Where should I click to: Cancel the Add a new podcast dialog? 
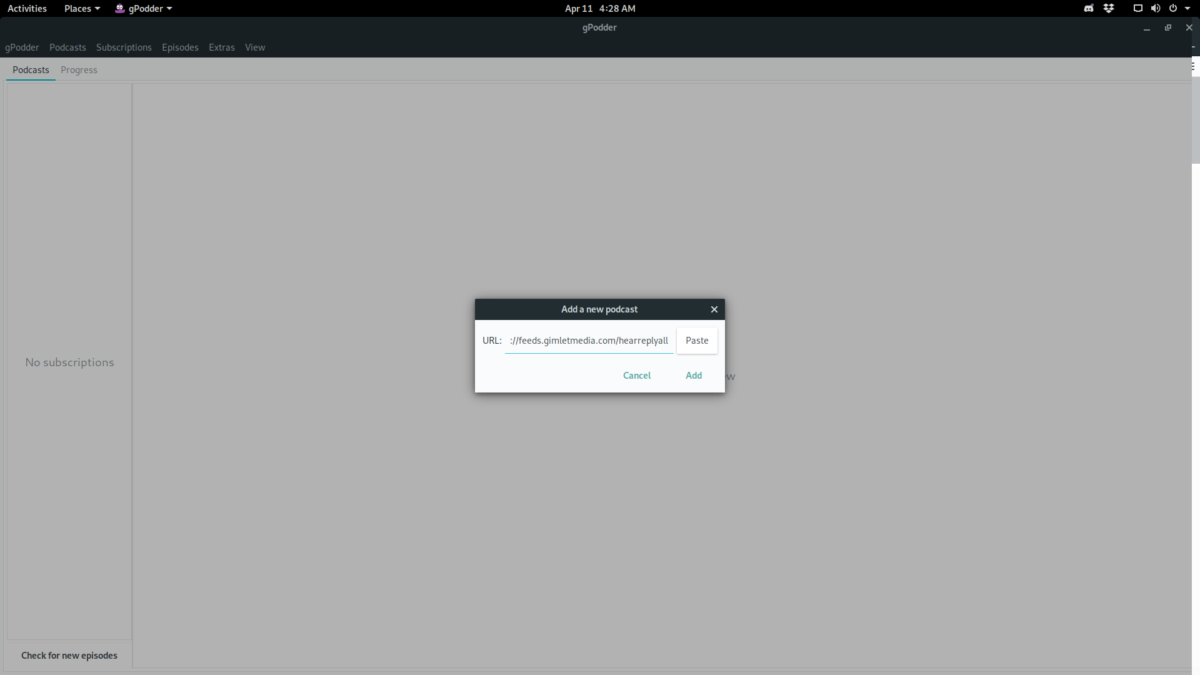tap(637, 376)
